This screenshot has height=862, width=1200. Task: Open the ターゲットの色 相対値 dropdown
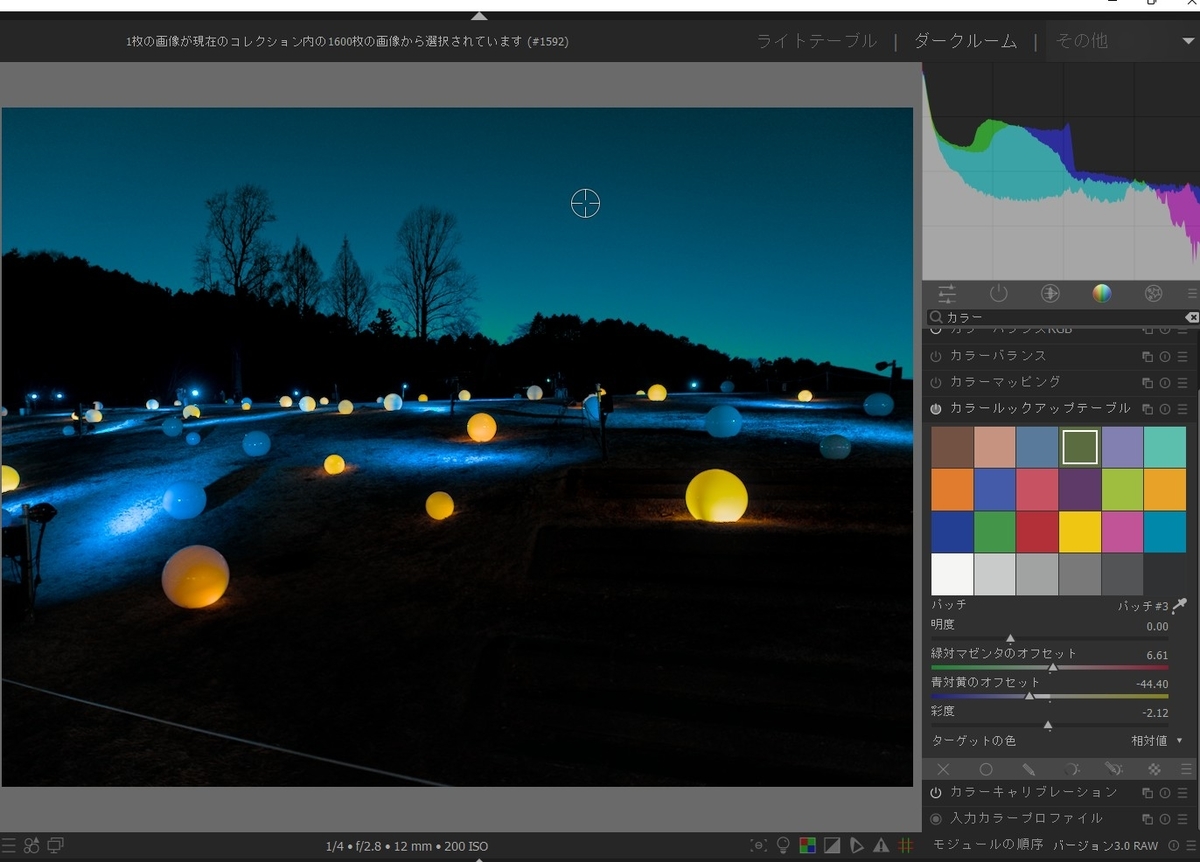click(1150, 740)
